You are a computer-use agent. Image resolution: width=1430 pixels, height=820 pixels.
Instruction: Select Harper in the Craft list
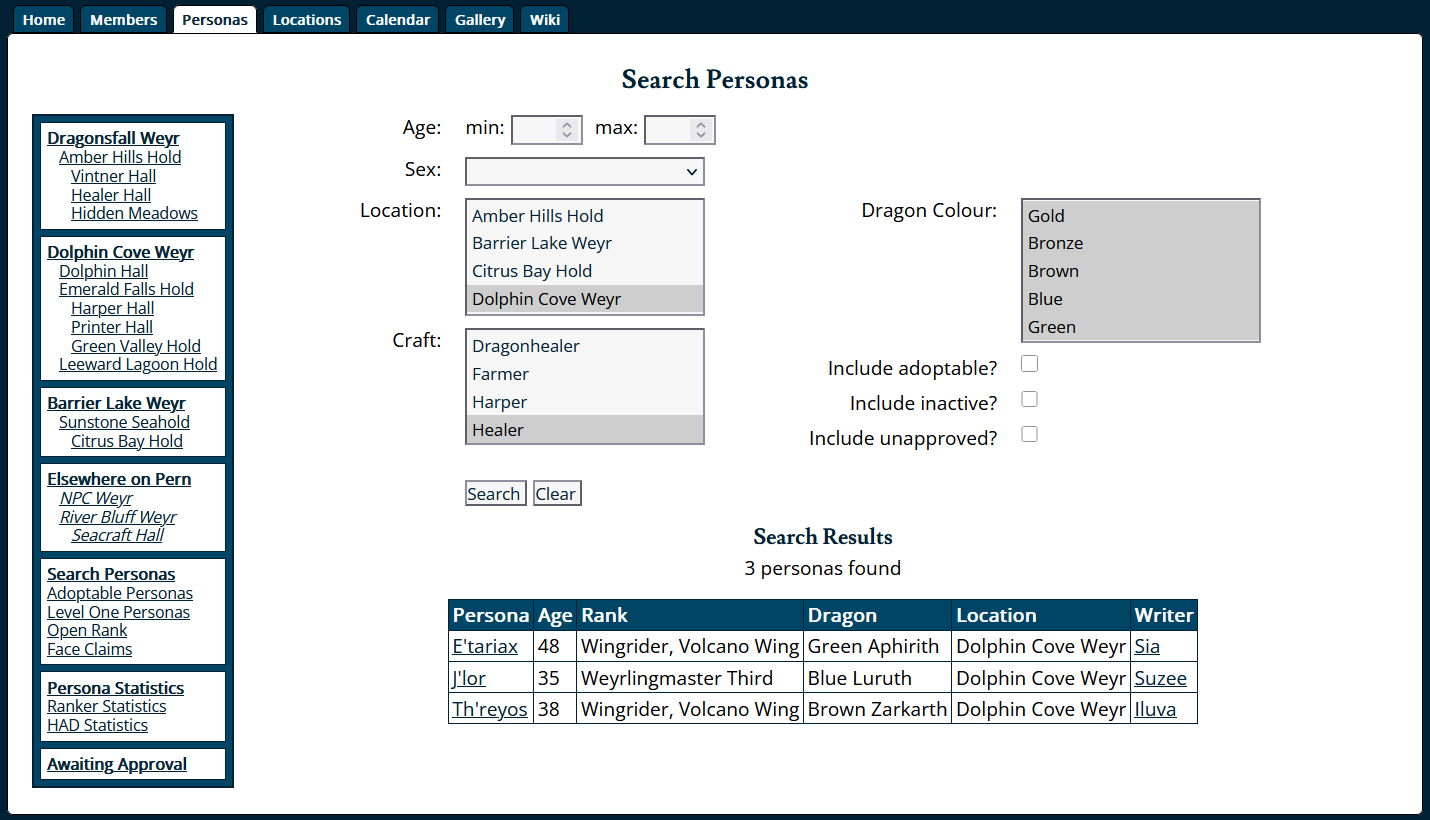585,402
